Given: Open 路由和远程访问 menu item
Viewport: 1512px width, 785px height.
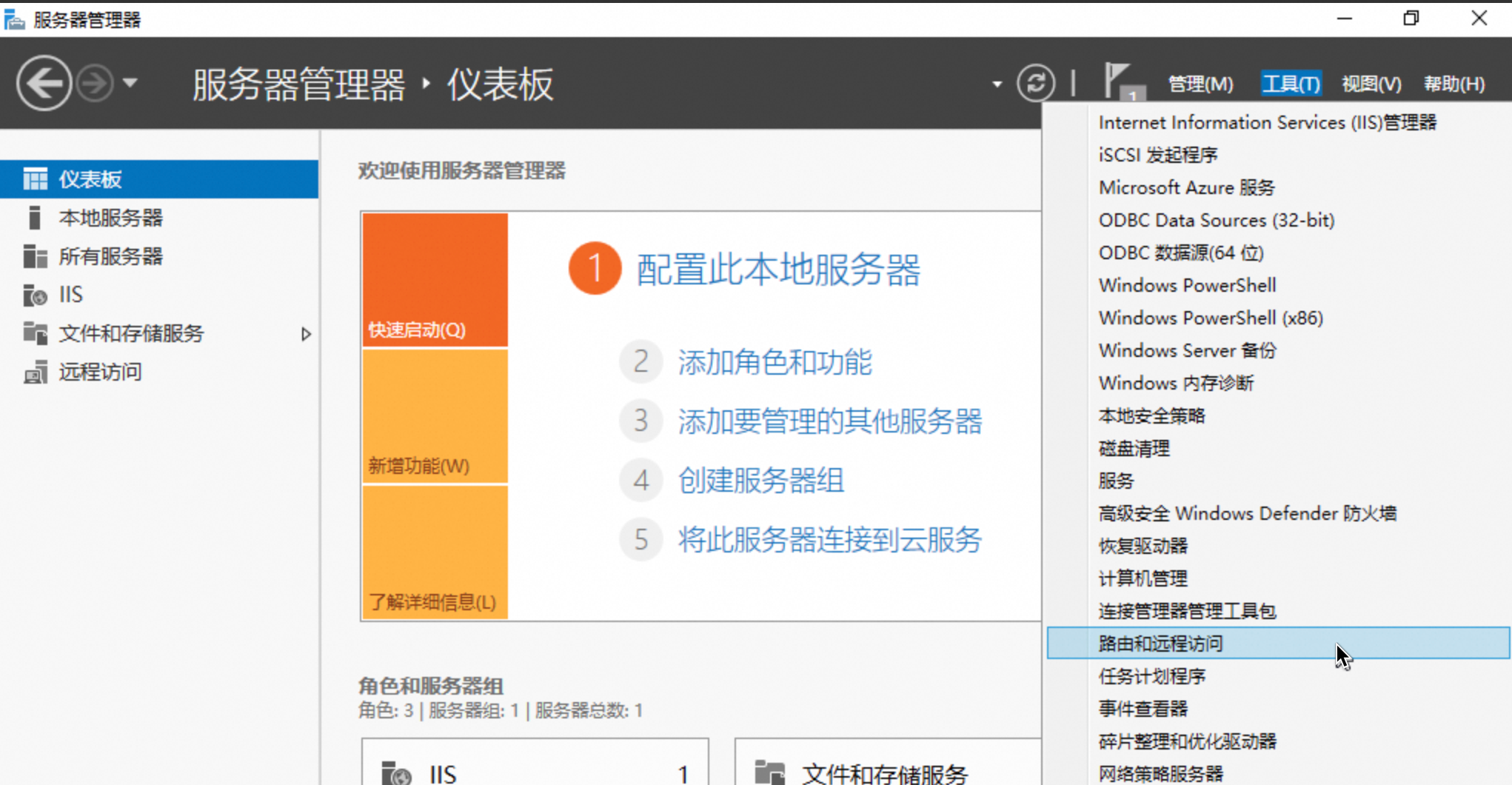Looking at the screenshot, I should click(x=1278, y=643).
